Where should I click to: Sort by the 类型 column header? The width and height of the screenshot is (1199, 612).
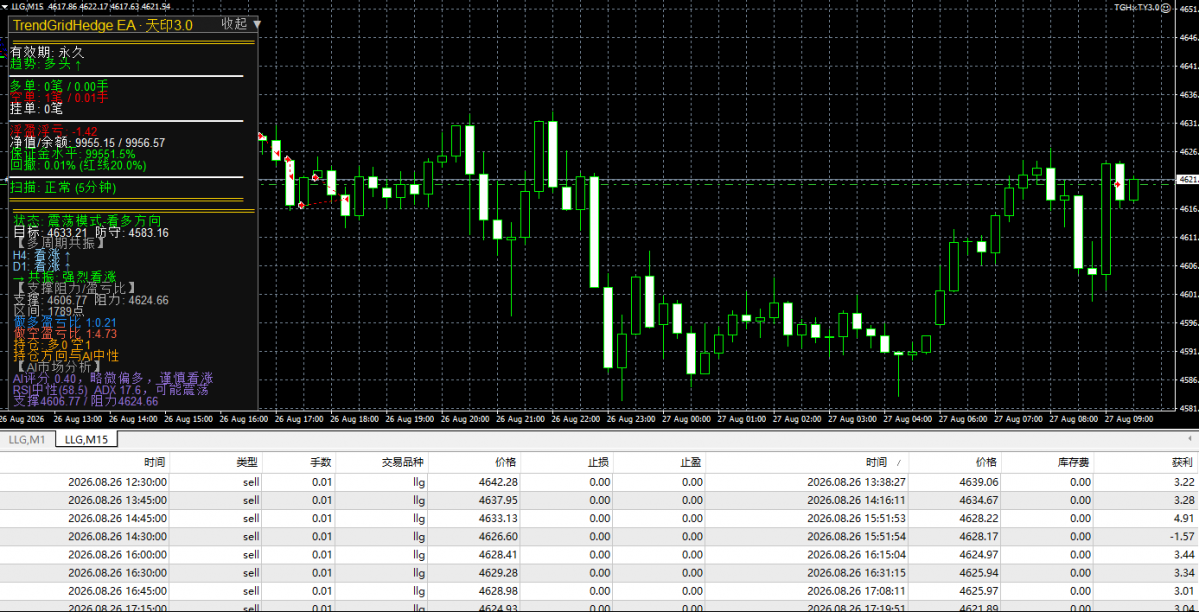click(247, 463)
